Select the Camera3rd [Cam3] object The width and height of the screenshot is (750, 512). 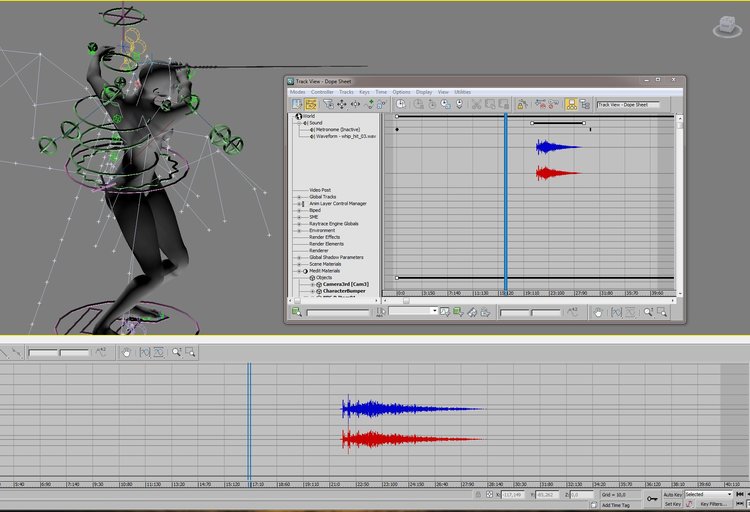tap(345, 284)
